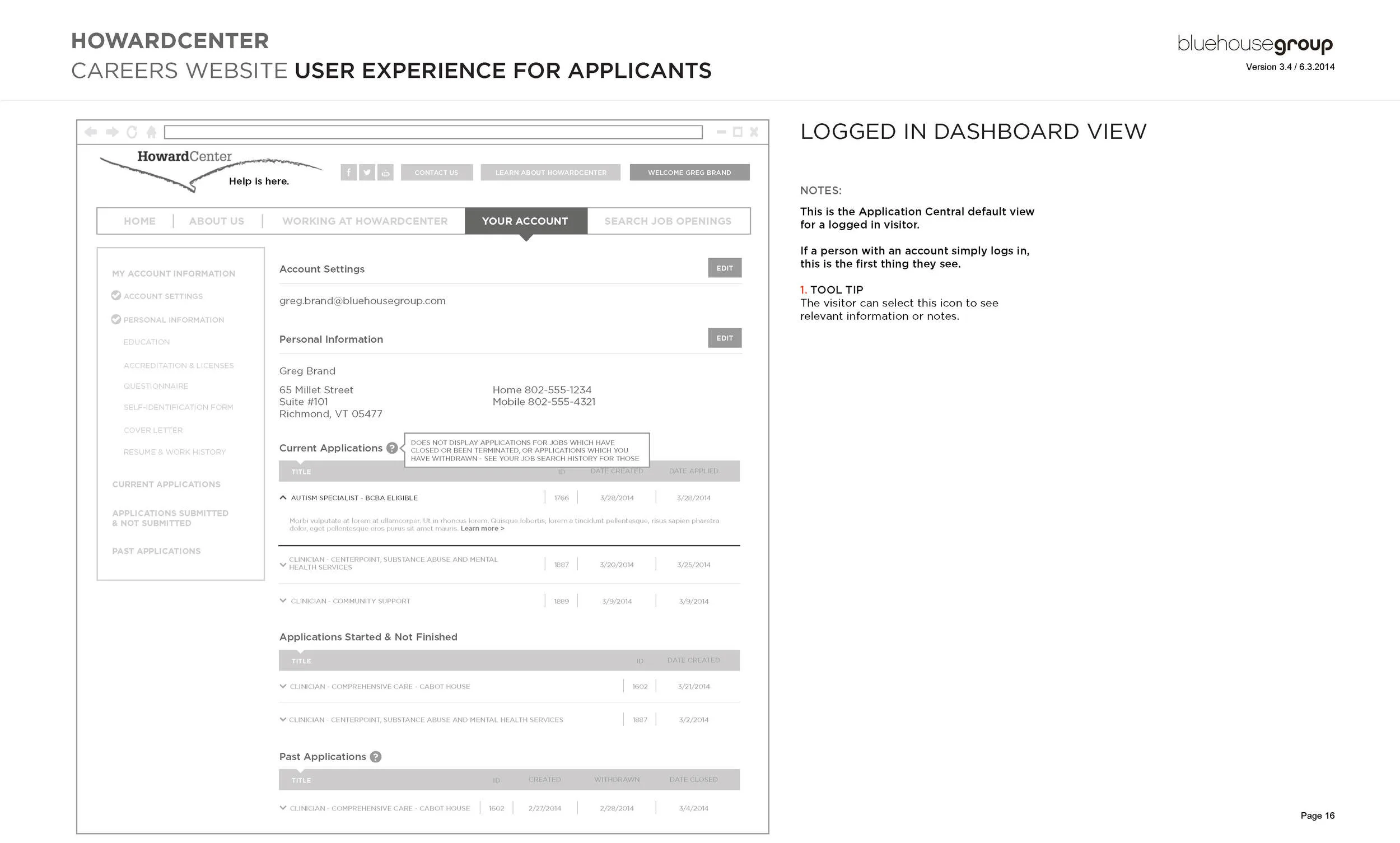Image resolution: width=1400 pixels, height=843 pixels.
Task: Expand the Clinician - Community Support application
Action: click(282, 600)
